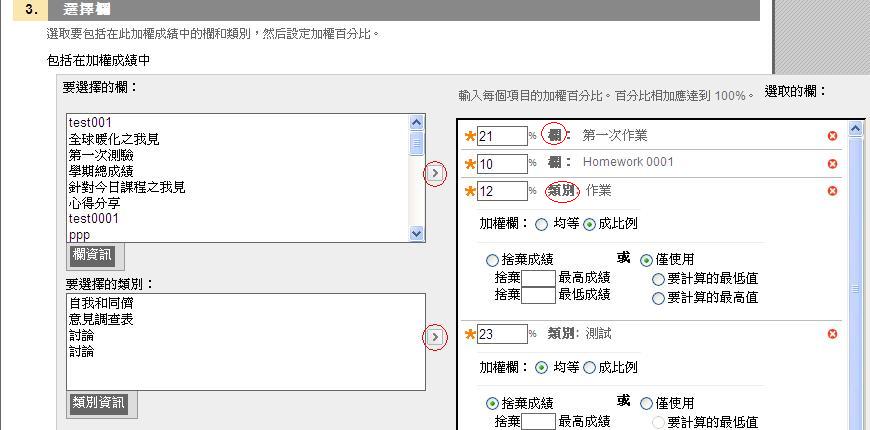Remove Homework 0001 row with red X
The height and width of the screenshot is (430, 870).
tap(832, 163)
